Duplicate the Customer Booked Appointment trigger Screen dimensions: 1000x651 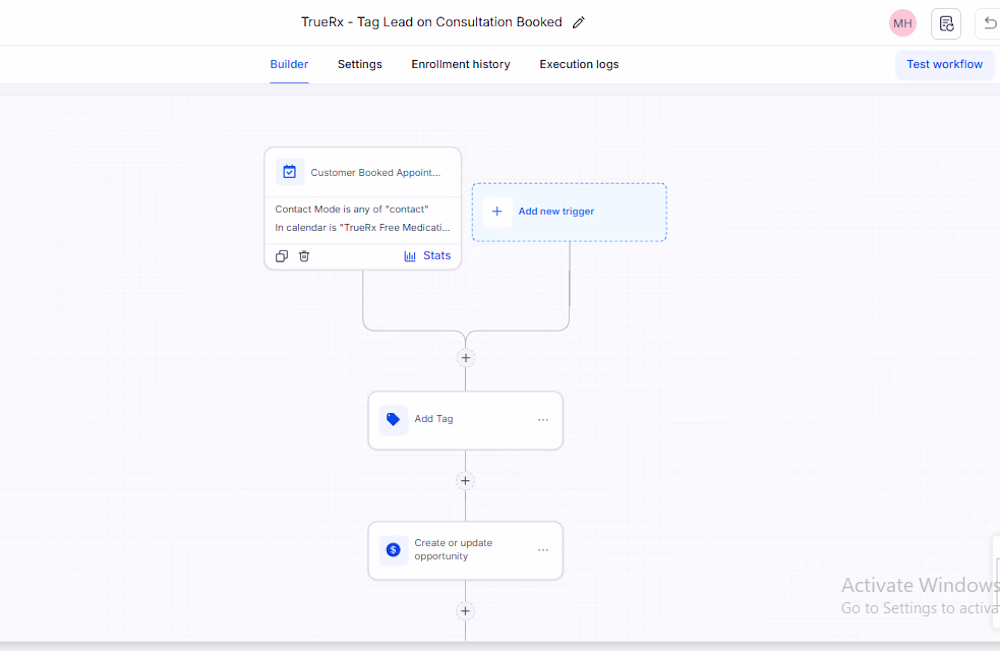282,256
